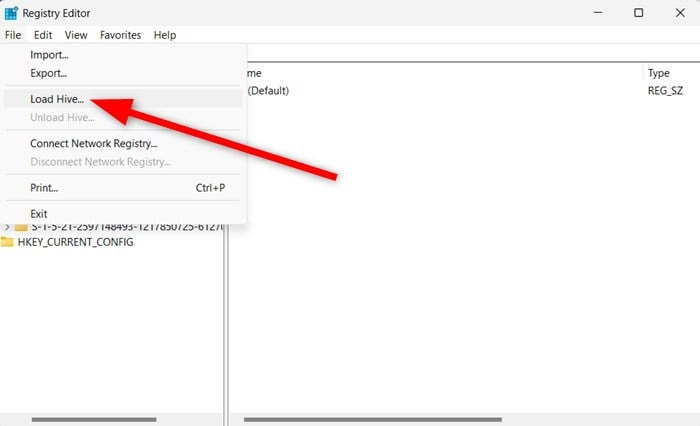
Task: Close the Registry Editor window
Action: pyautogui.click(x=680, y=13)
